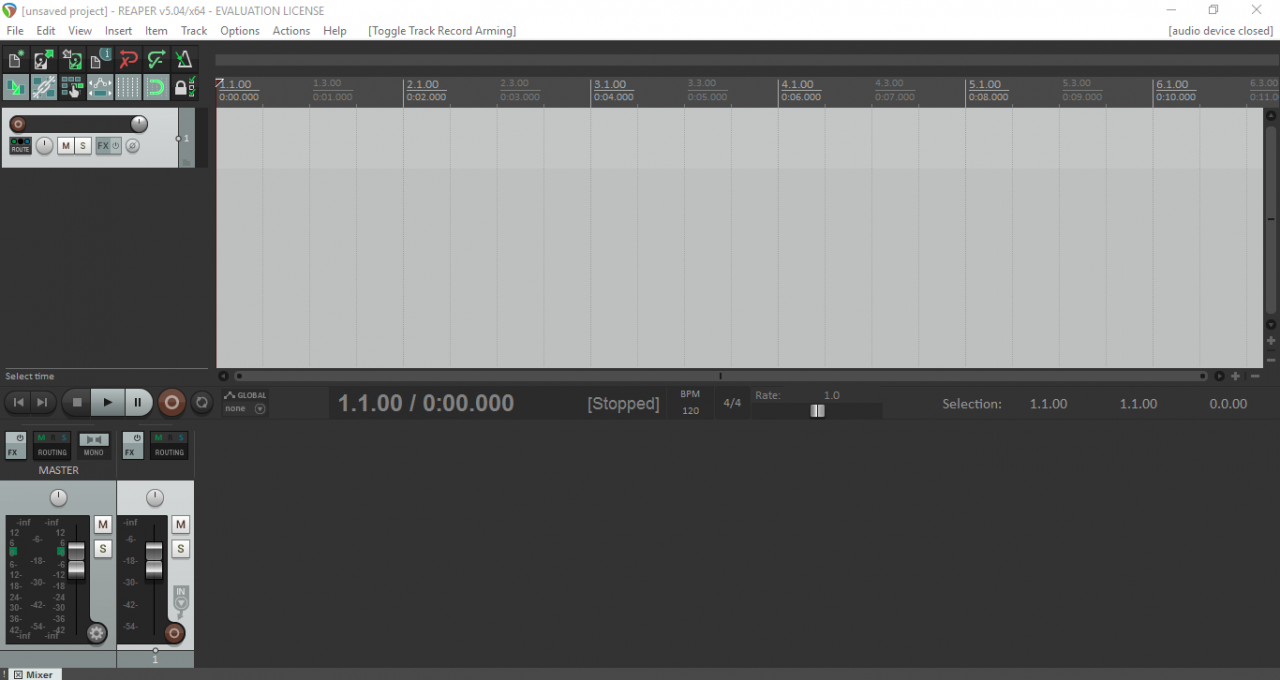Click the playback Rate slider
The image size is (1280, 680).
click(817, 411)
